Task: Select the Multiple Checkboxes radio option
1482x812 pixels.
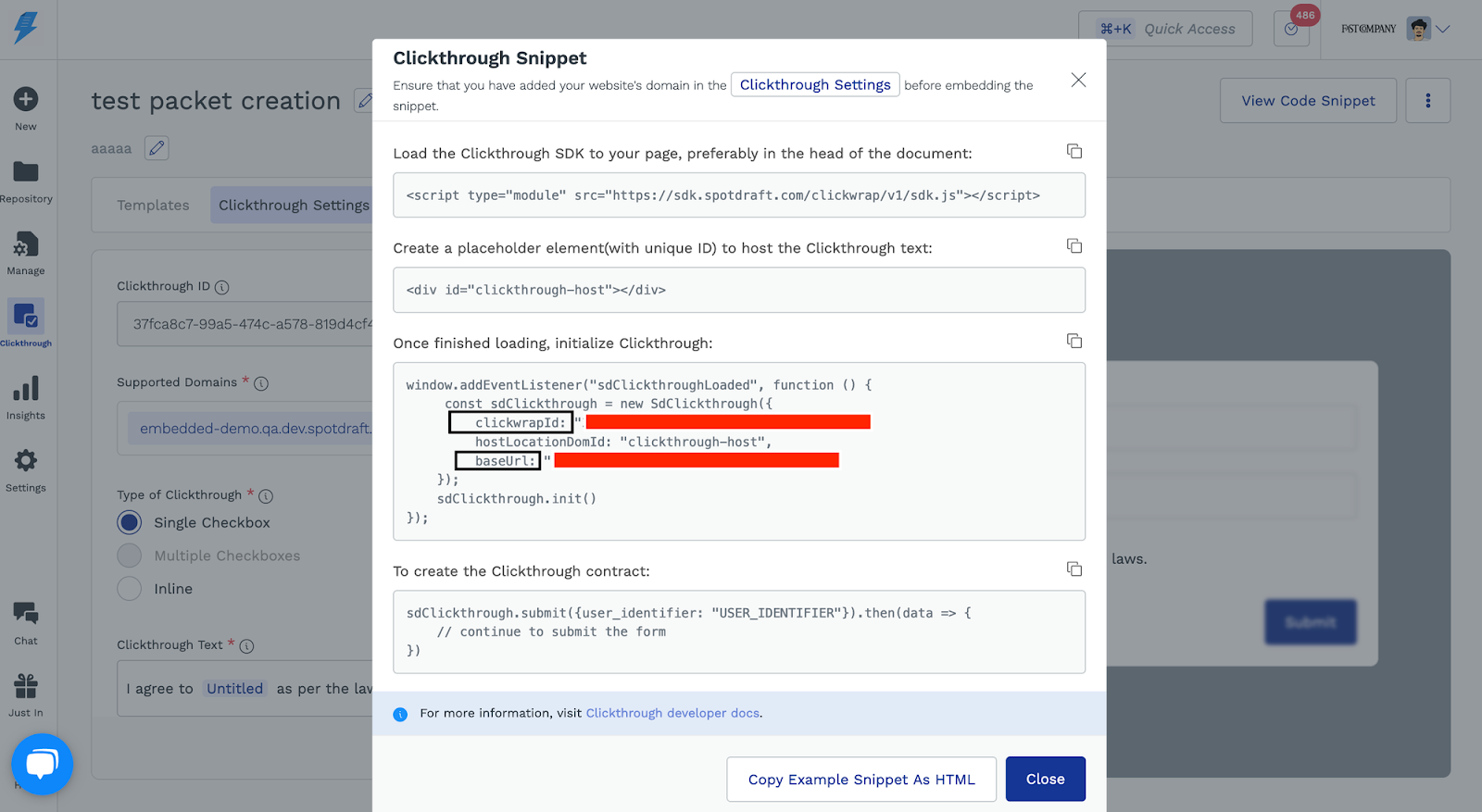Action: [x=130, y=556]
